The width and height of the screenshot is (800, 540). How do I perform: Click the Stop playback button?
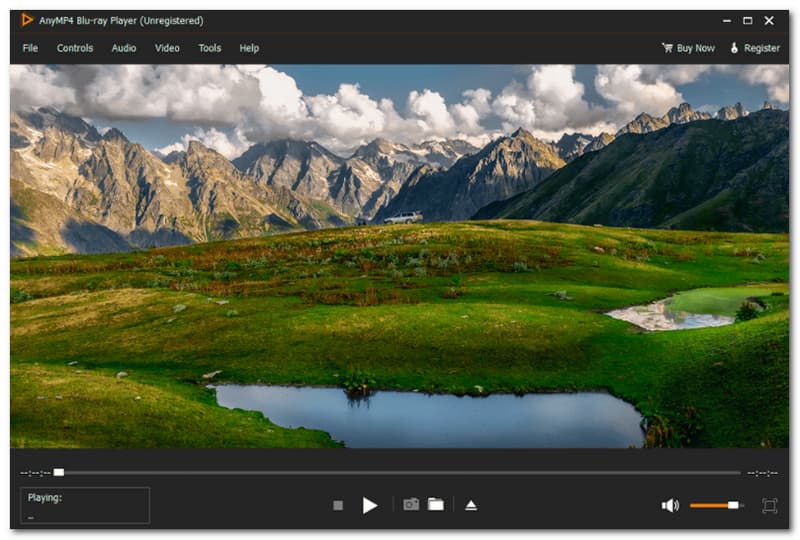click(x=338, y=506)
